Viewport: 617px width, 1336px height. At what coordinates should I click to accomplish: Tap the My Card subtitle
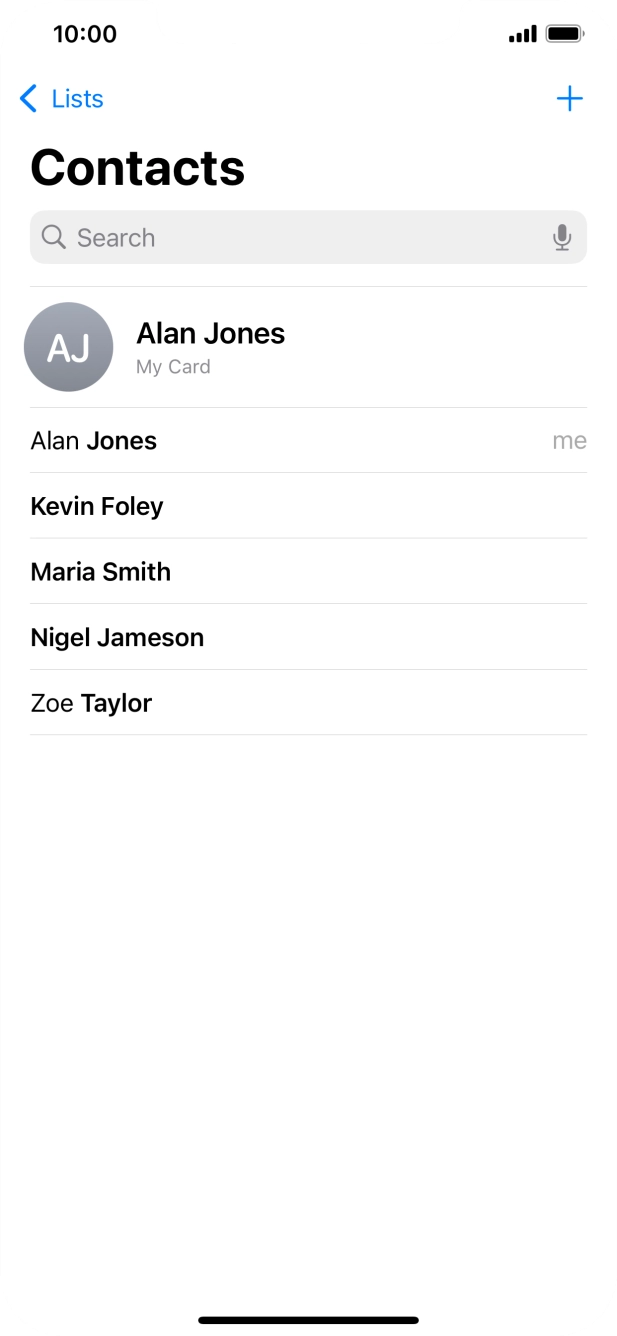coord(173,367)
